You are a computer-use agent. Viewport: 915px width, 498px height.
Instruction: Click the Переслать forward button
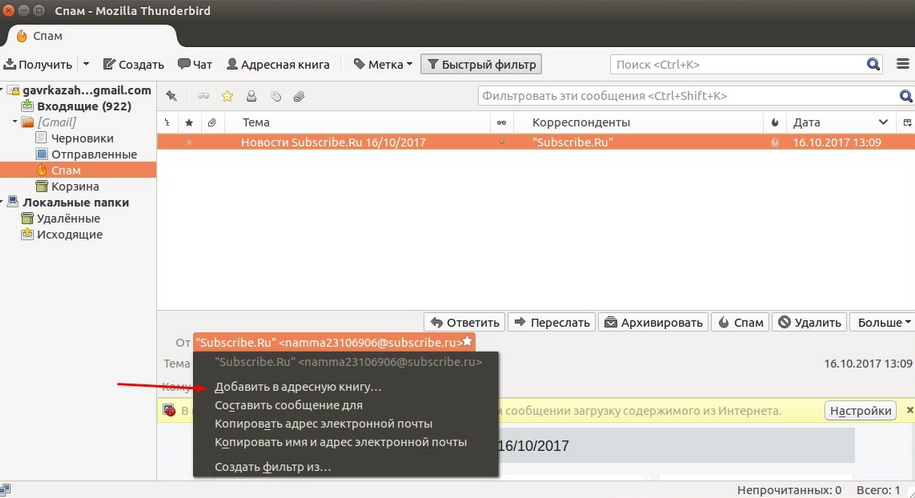[552, 322]
